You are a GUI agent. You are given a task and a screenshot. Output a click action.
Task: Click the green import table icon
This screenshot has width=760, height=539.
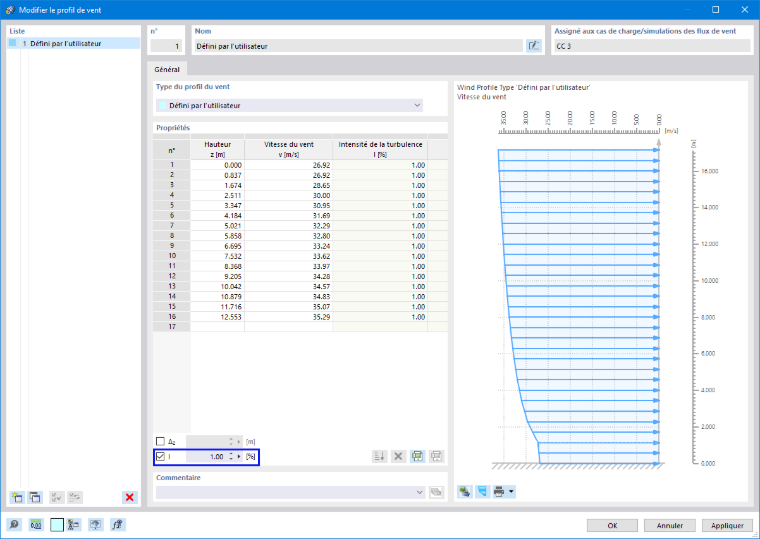417,456
